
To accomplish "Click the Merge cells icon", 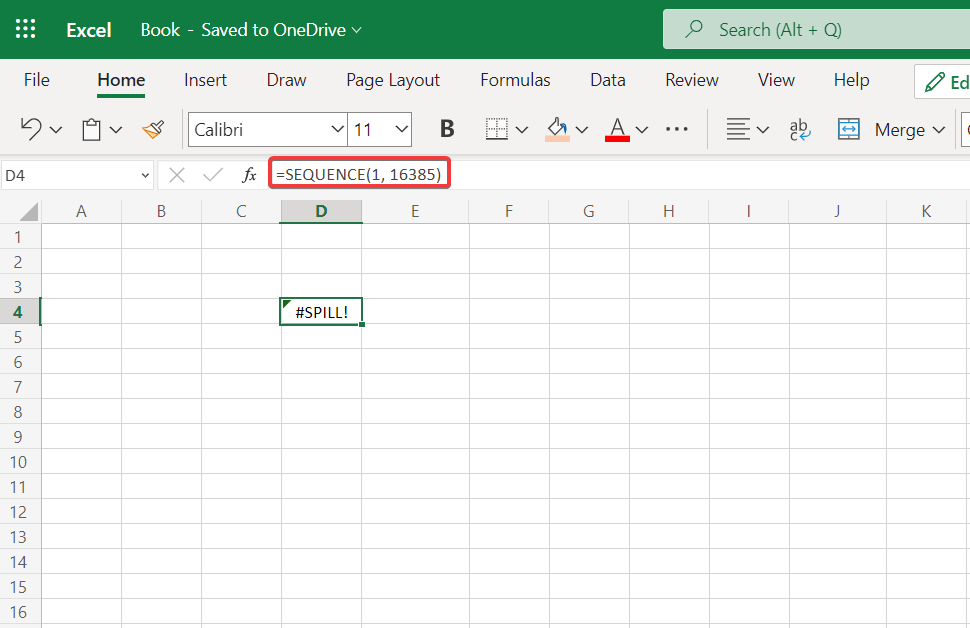I will [x=849, y=129].
